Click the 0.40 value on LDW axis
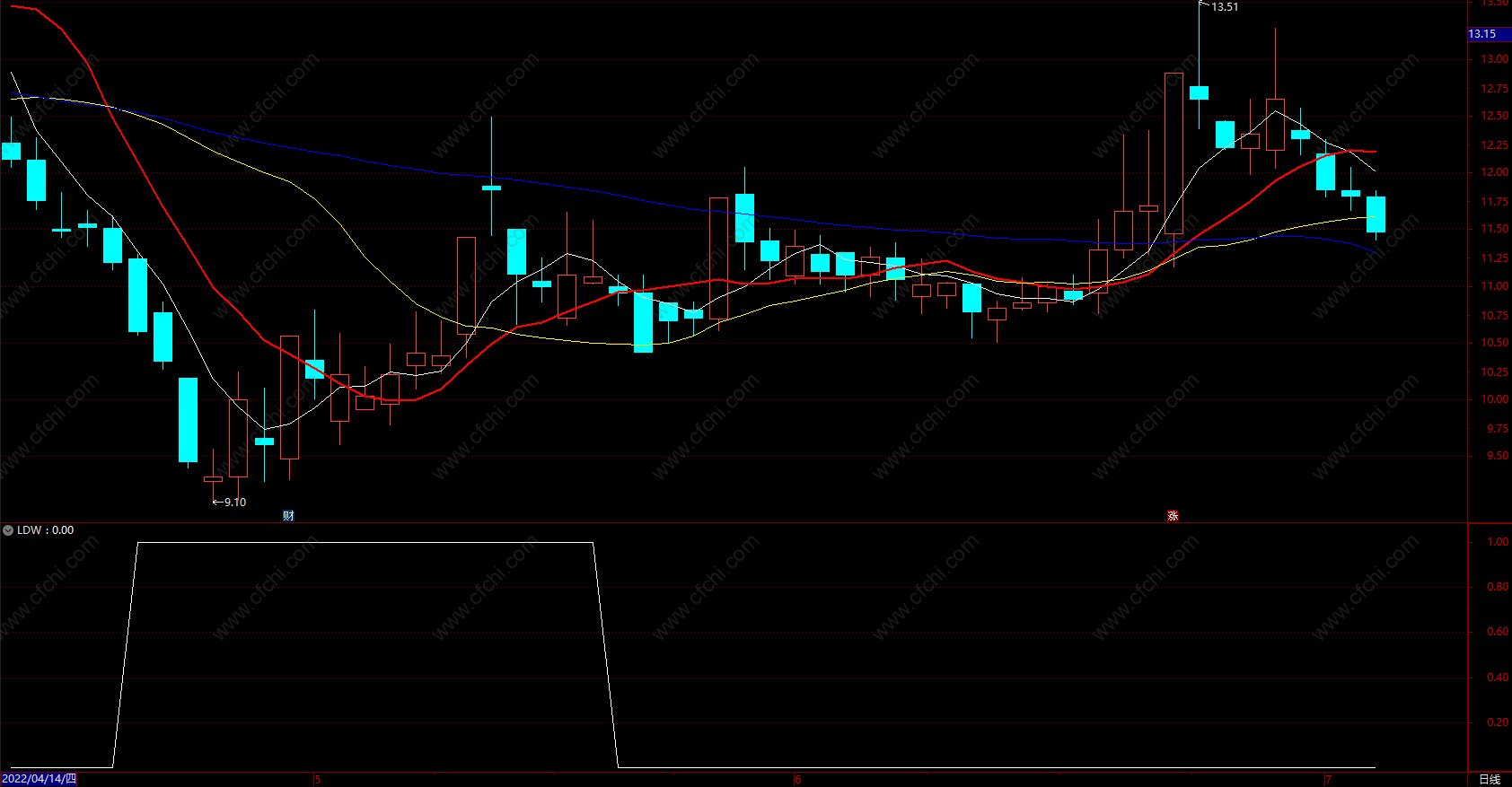The width and height of the screenshot is (1512, 787). coord(1498,678)
